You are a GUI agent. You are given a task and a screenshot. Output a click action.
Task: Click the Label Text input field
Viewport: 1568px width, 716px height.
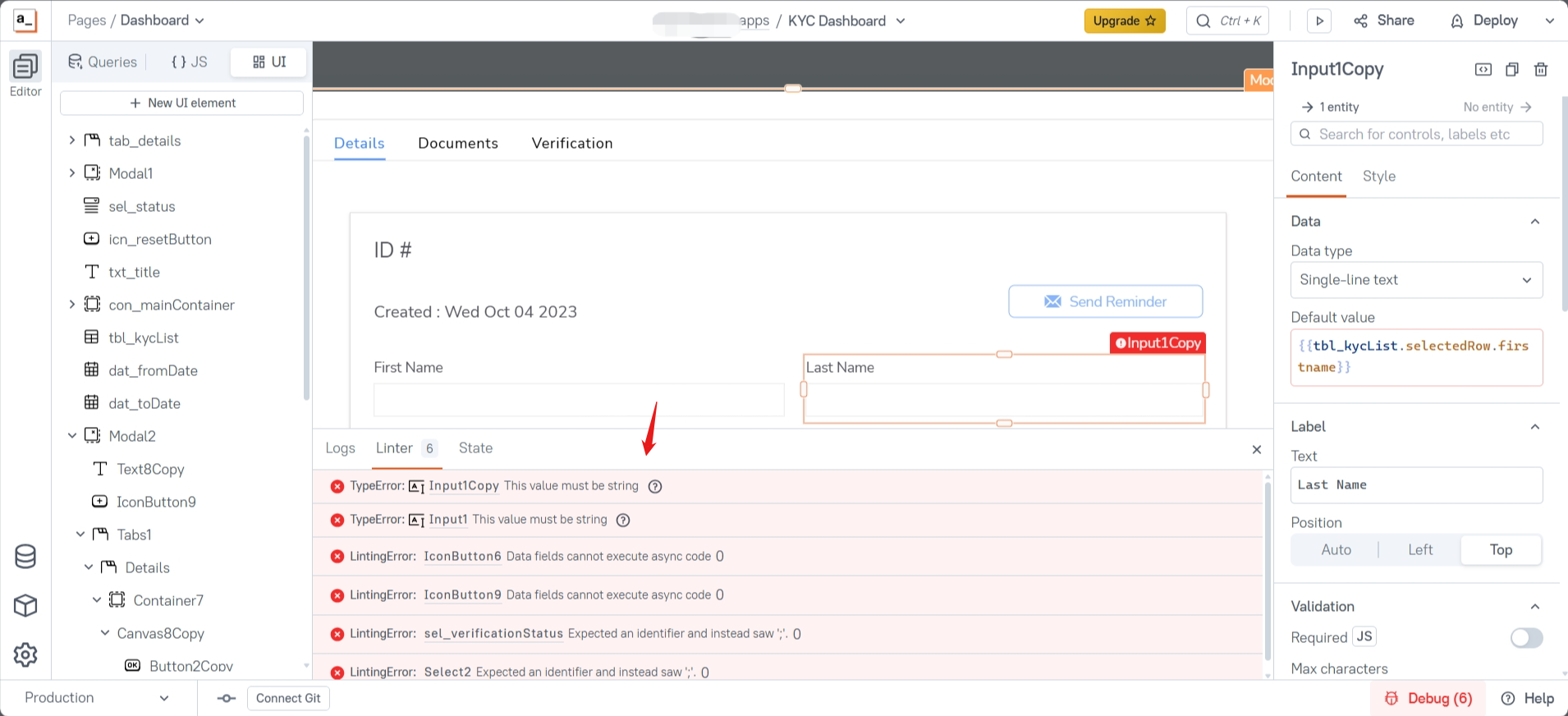coord(1416,485)
